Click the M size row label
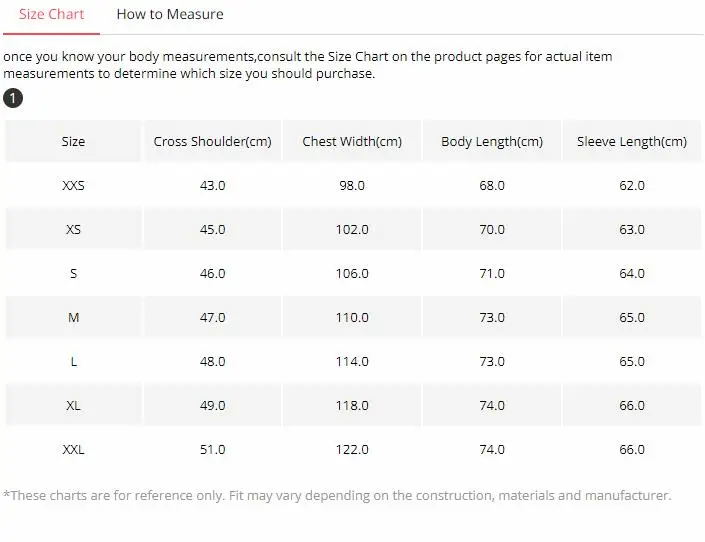The height and width of the screenshot is (542, 705). (x=73, y=318)
